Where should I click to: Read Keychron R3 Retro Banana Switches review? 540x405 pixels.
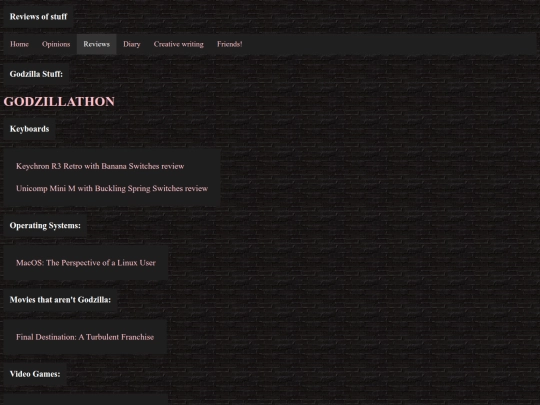point(100,166)
